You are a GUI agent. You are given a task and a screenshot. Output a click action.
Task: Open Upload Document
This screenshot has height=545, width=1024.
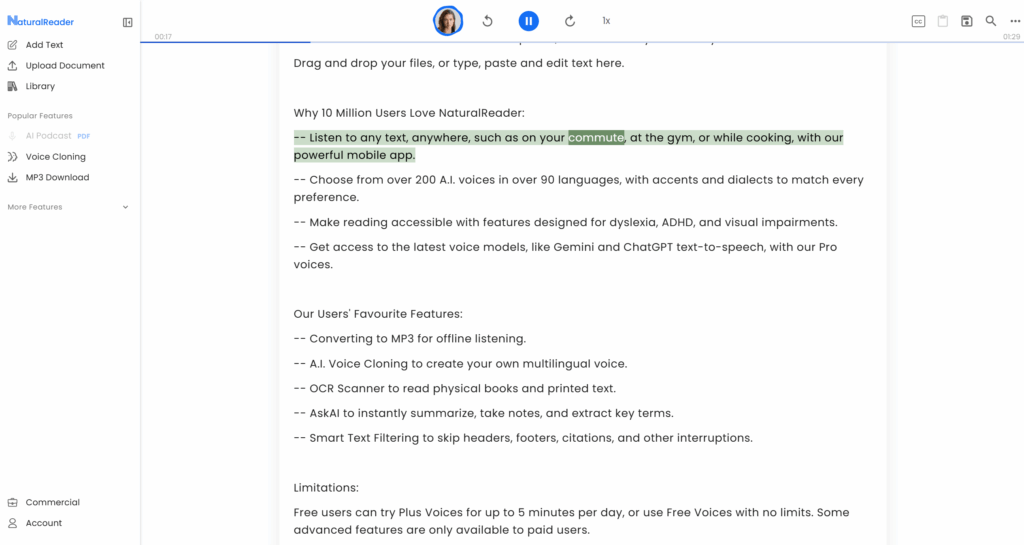pos(65,66)
